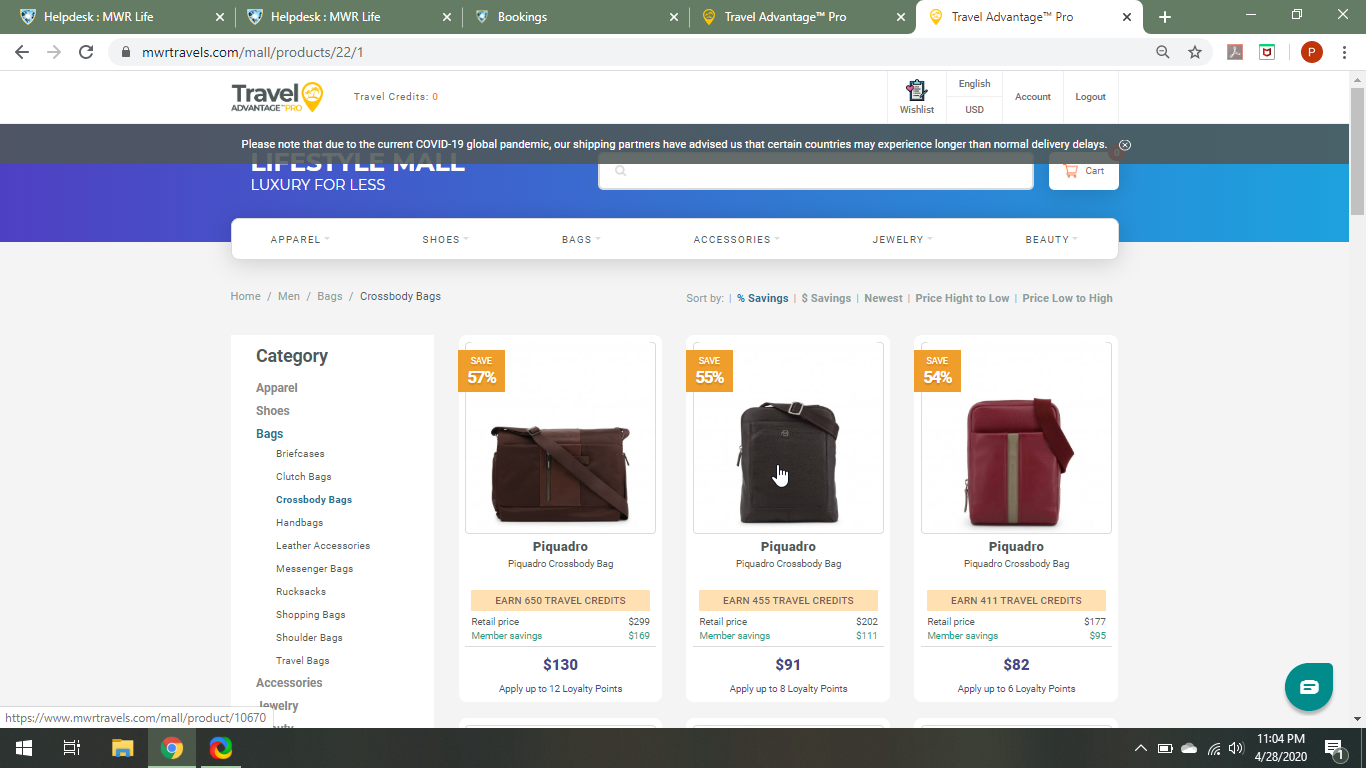Select Rucksacks subcategory
Viewport: 1366px width, 768px height.
point(301,592)
